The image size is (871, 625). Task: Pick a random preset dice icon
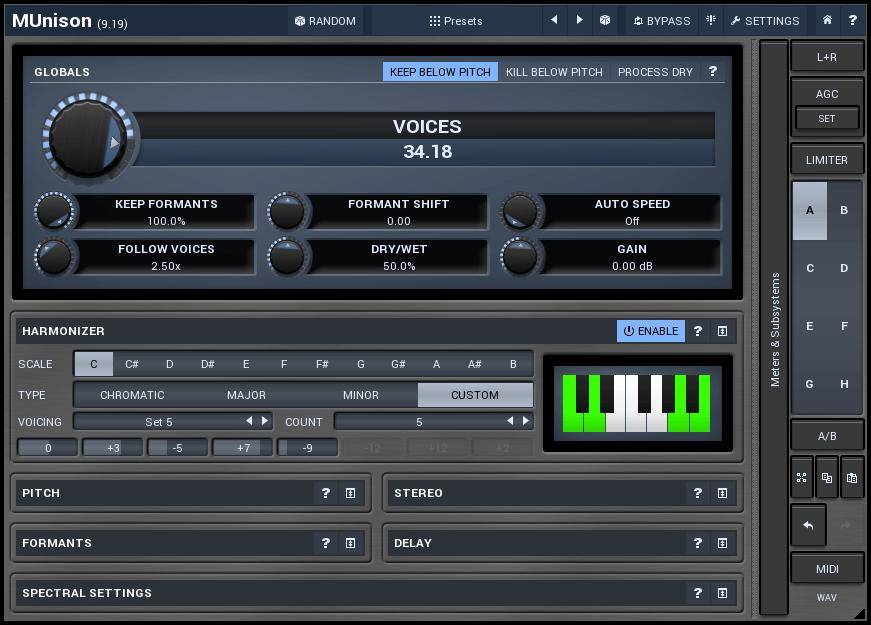click(x=605, y=21)
